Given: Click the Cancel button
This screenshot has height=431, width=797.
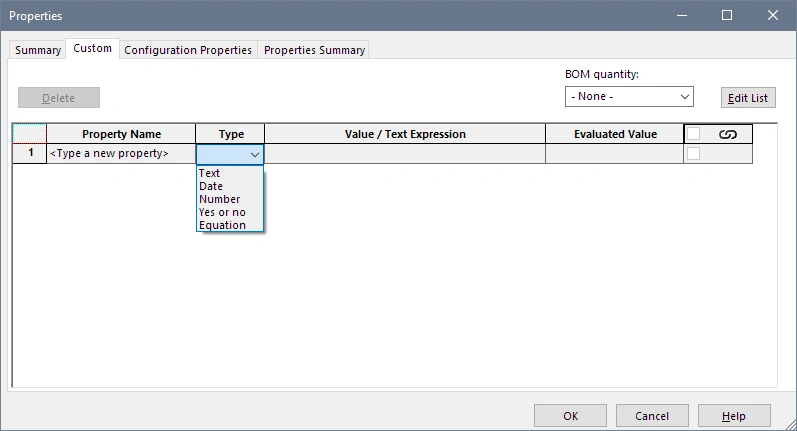Looking at the screenshot, I should pos(651,416).
